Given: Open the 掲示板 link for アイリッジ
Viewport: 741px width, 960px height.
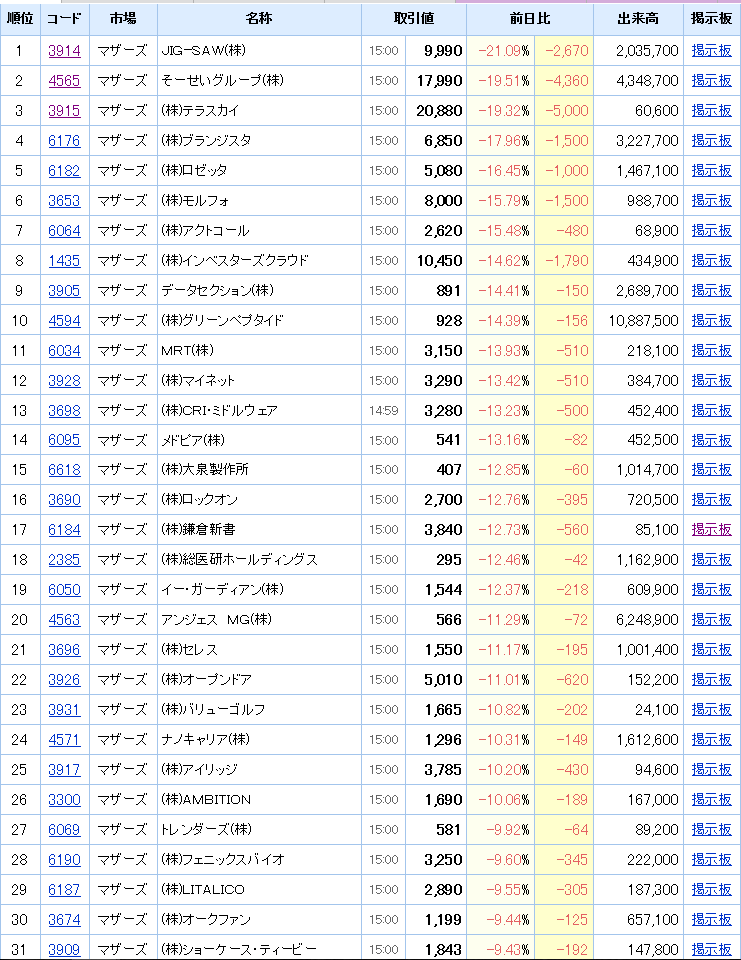Looking at the screenshot, I should (x=712, y=770).
